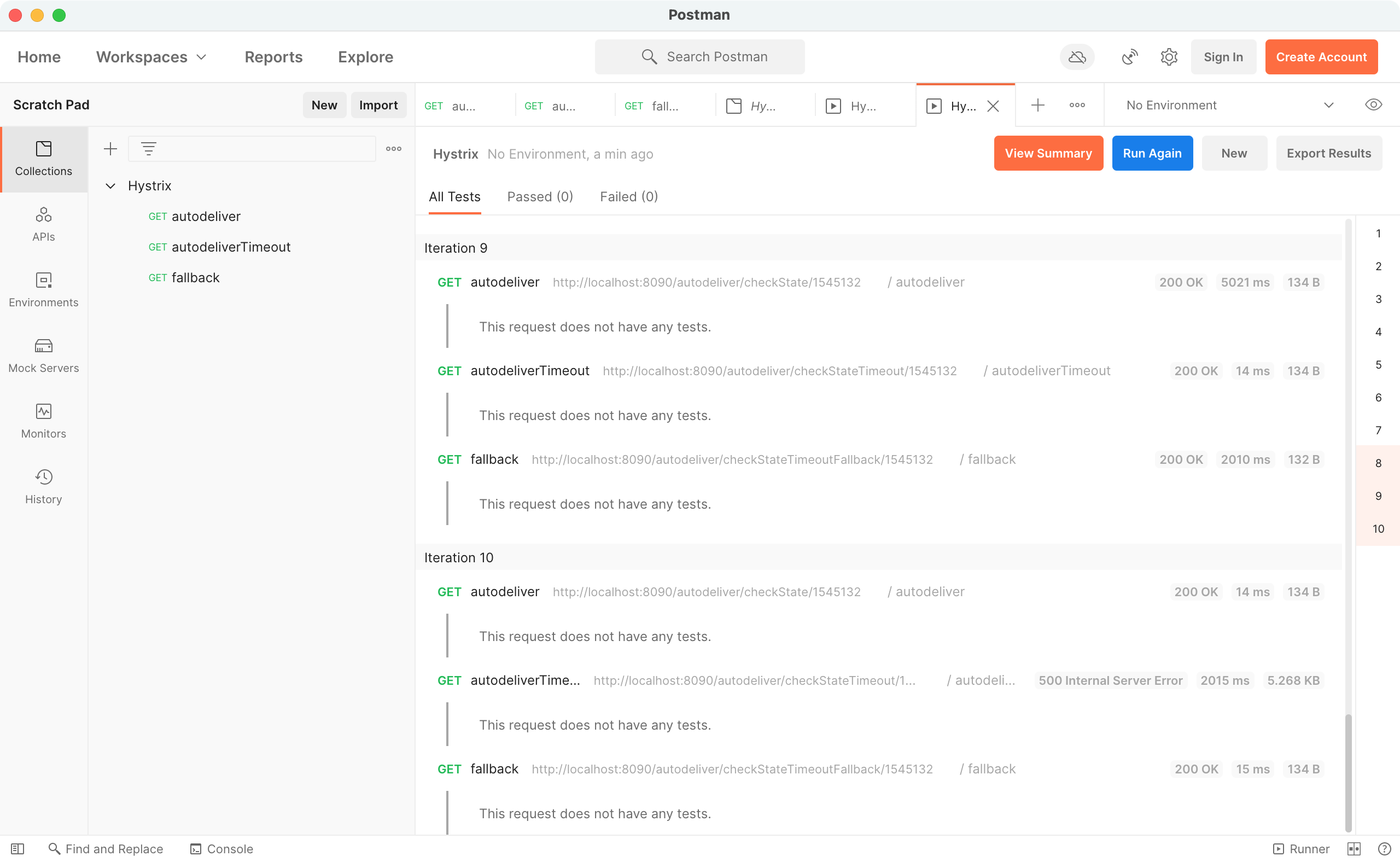Open the Monitors sidebar section

[x=43, y=421]
